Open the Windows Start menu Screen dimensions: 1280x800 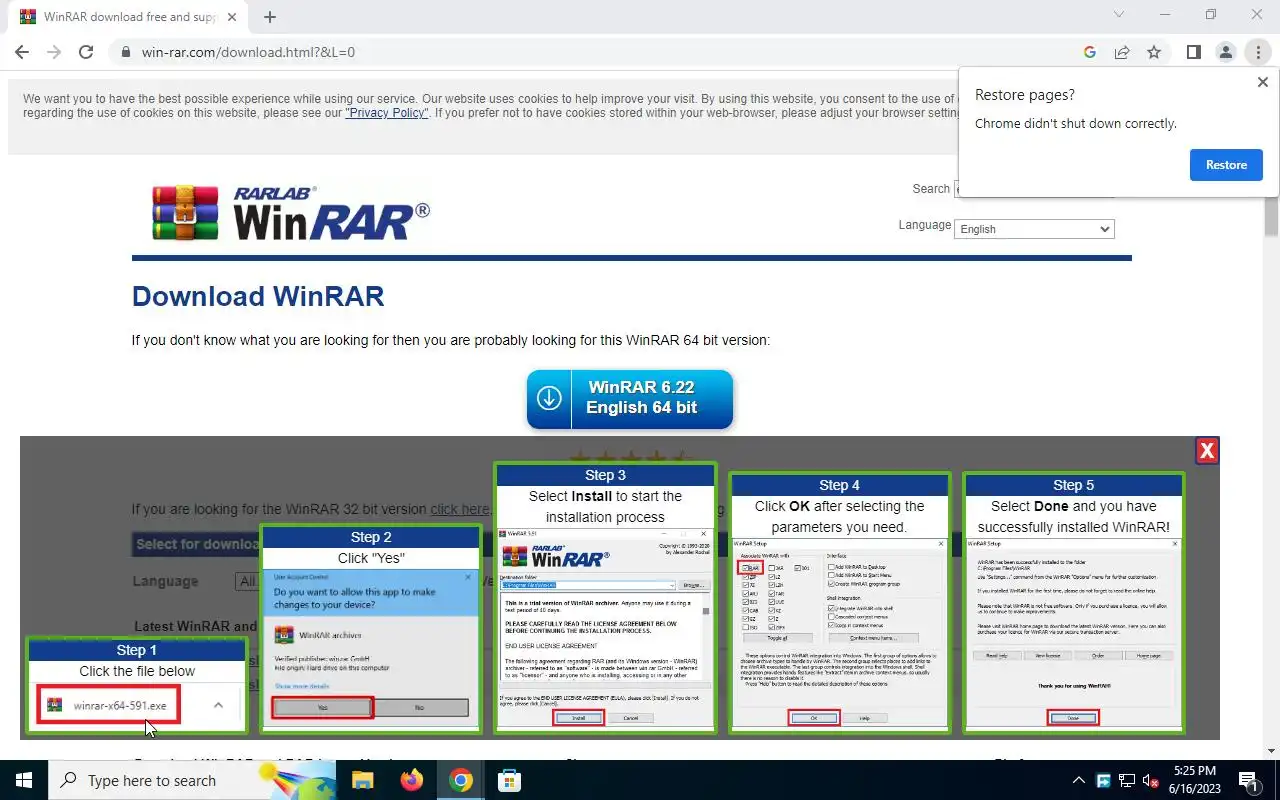(23, 780)
